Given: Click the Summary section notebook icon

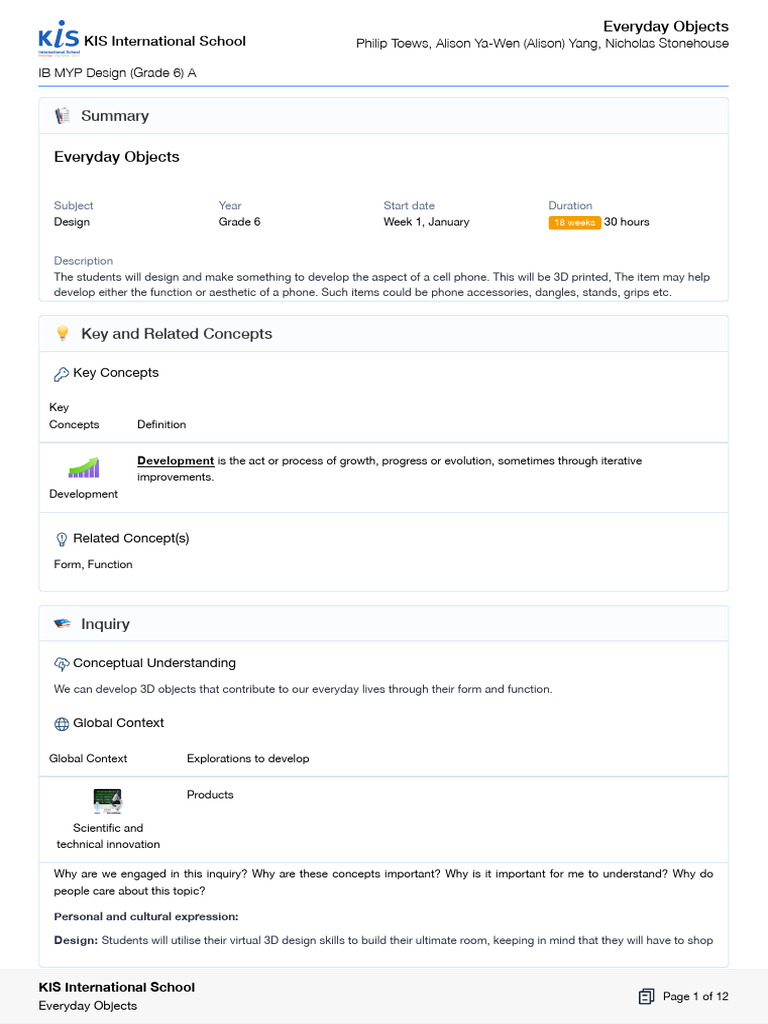Looking at the screenshot, I should click(x=62, y=116).
